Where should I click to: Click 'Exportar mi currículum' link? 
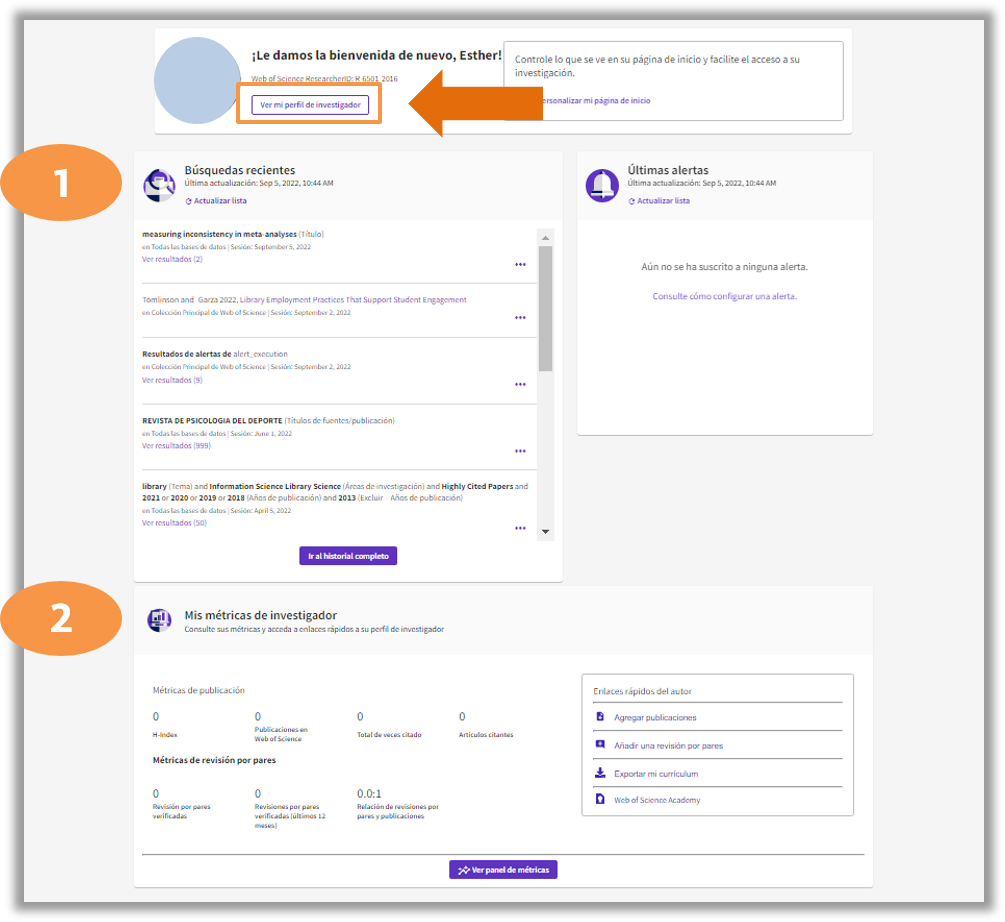[656, 774]
